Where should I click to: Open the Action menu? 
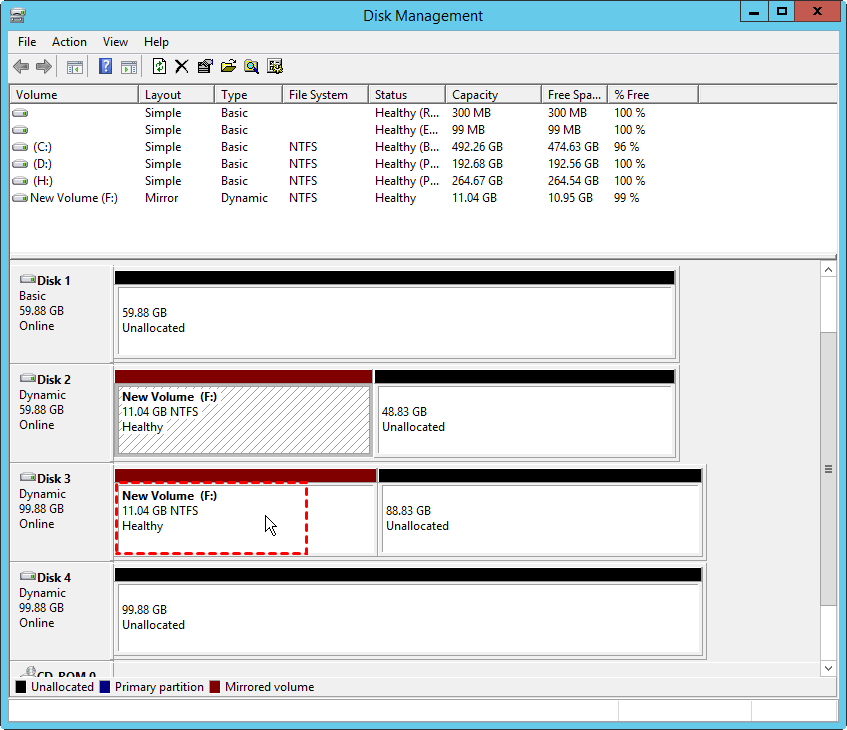69,42
